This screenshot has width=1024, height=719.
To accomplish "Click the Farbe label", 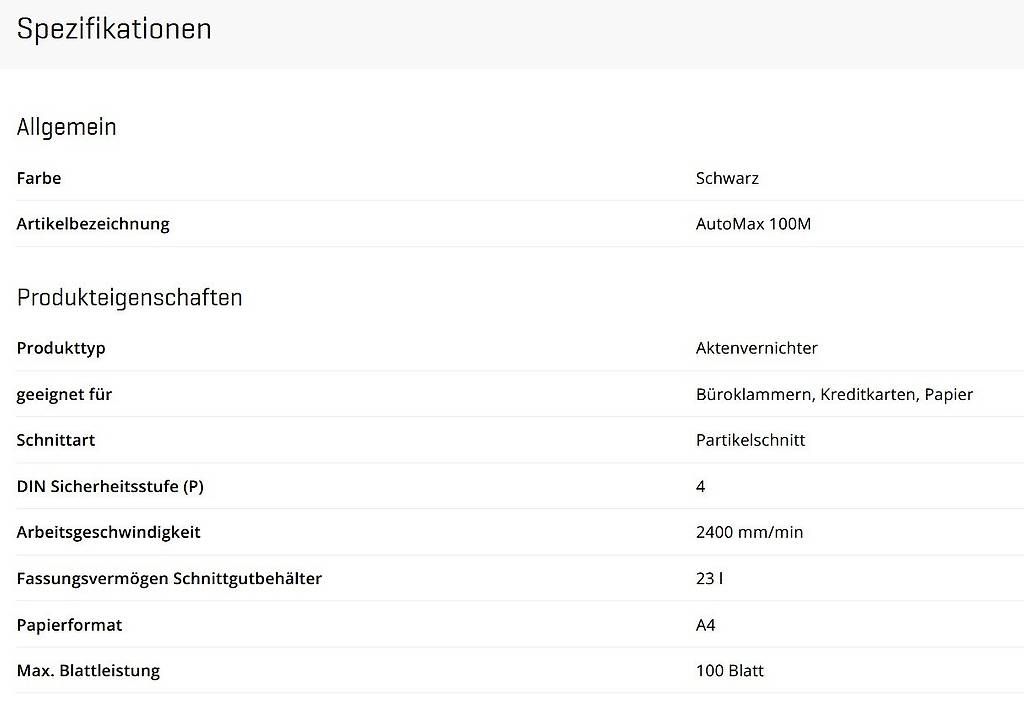I will (x=39, y=178).
